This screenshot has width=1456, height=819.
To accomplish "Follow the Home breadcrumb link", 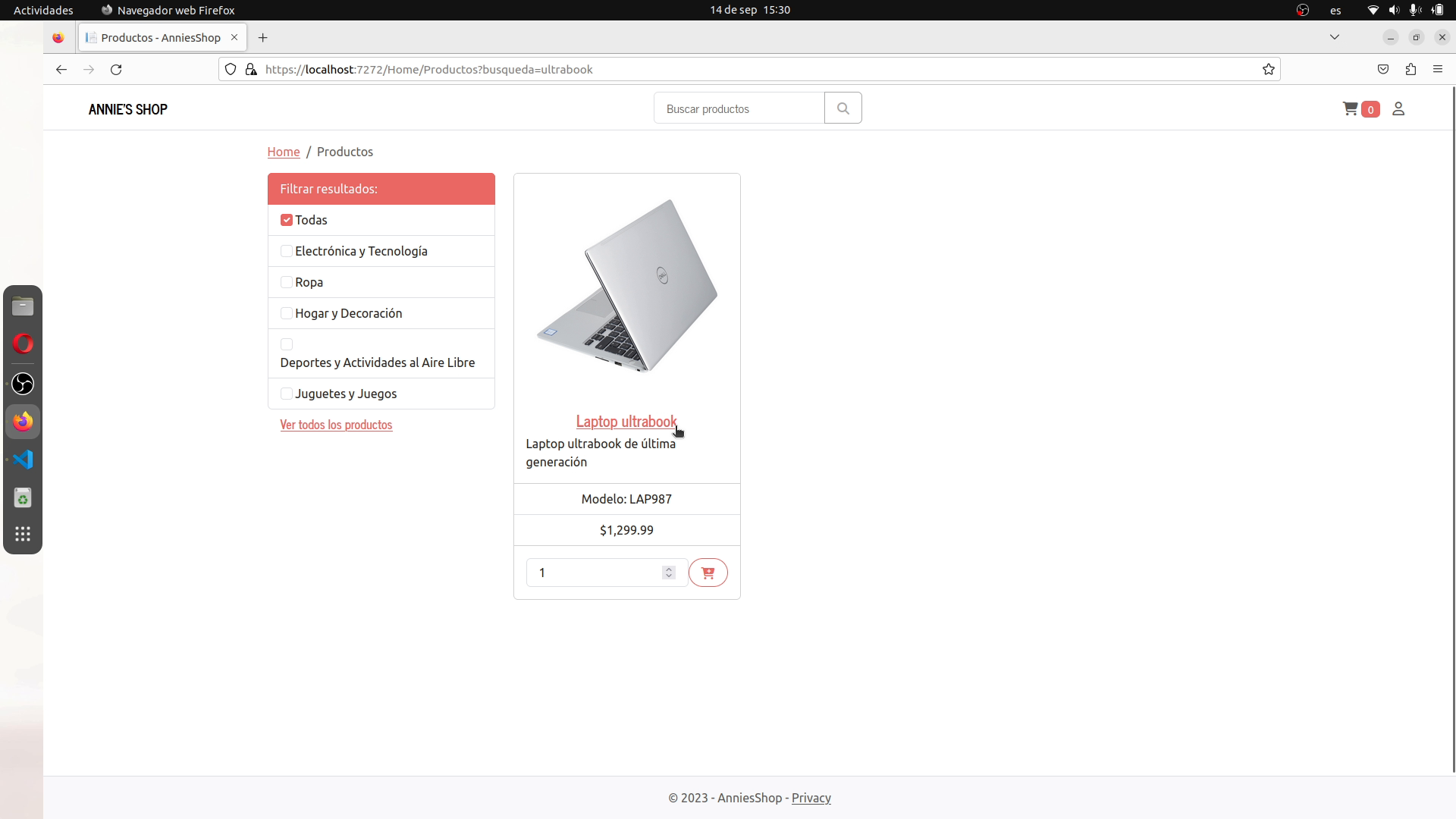I will tap(284, 152).
